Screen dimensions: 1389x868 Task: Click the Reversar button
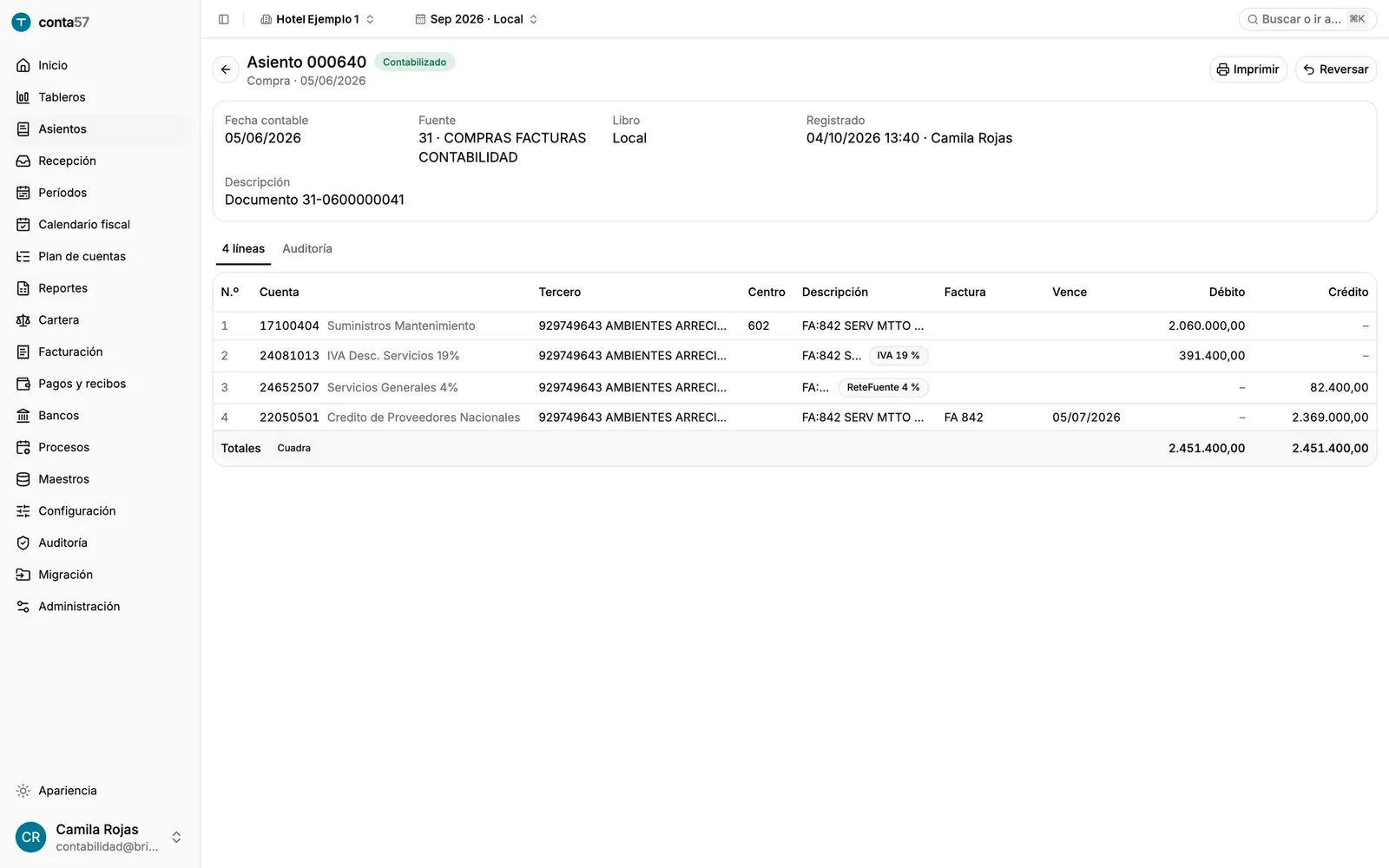tap(1336, 69)
